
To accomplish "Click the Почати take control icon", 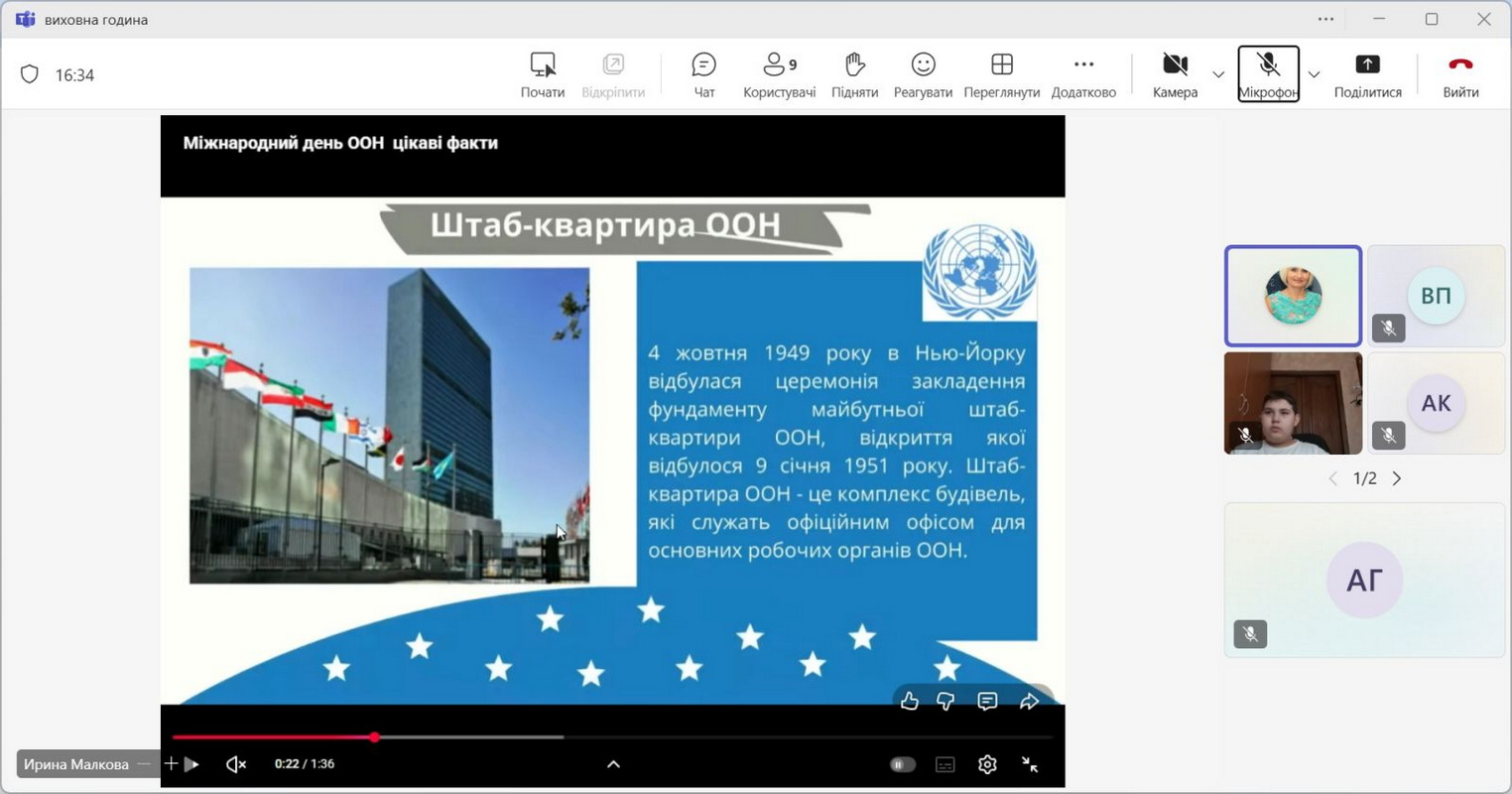I will (x=543, y=66).
